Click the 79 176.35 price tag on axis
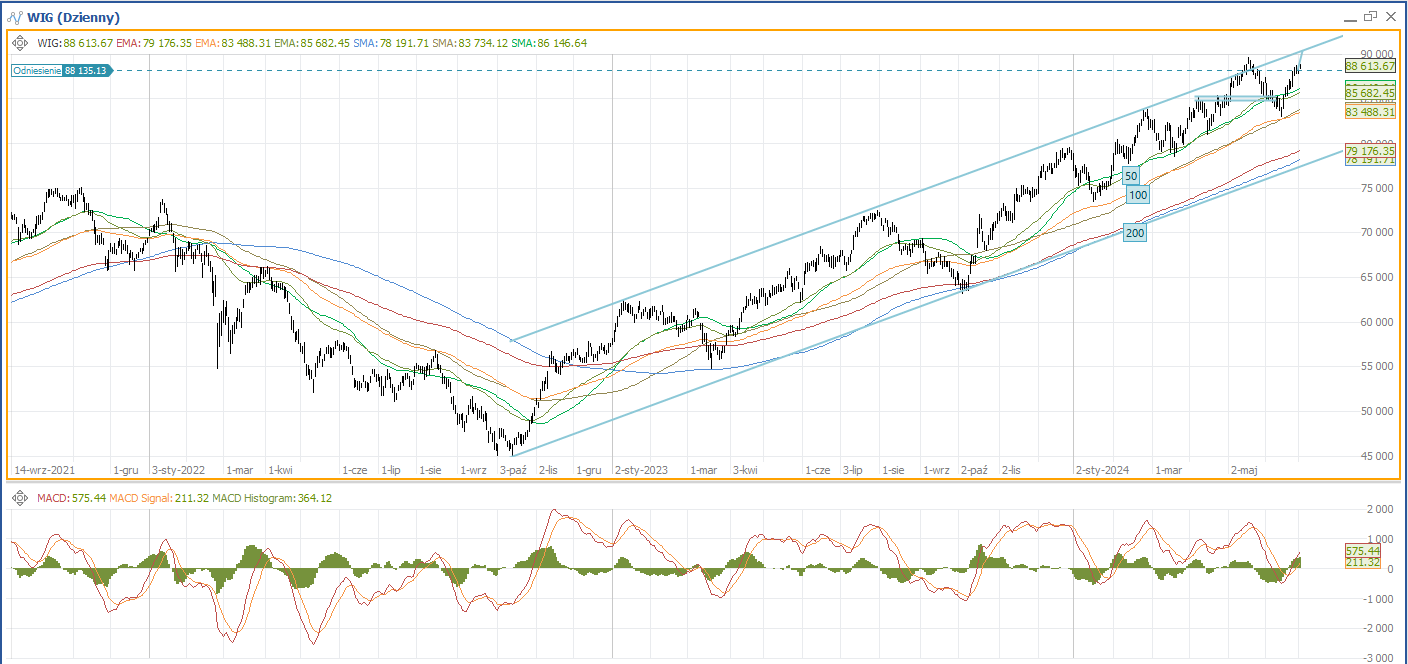 coord(1370,151)
